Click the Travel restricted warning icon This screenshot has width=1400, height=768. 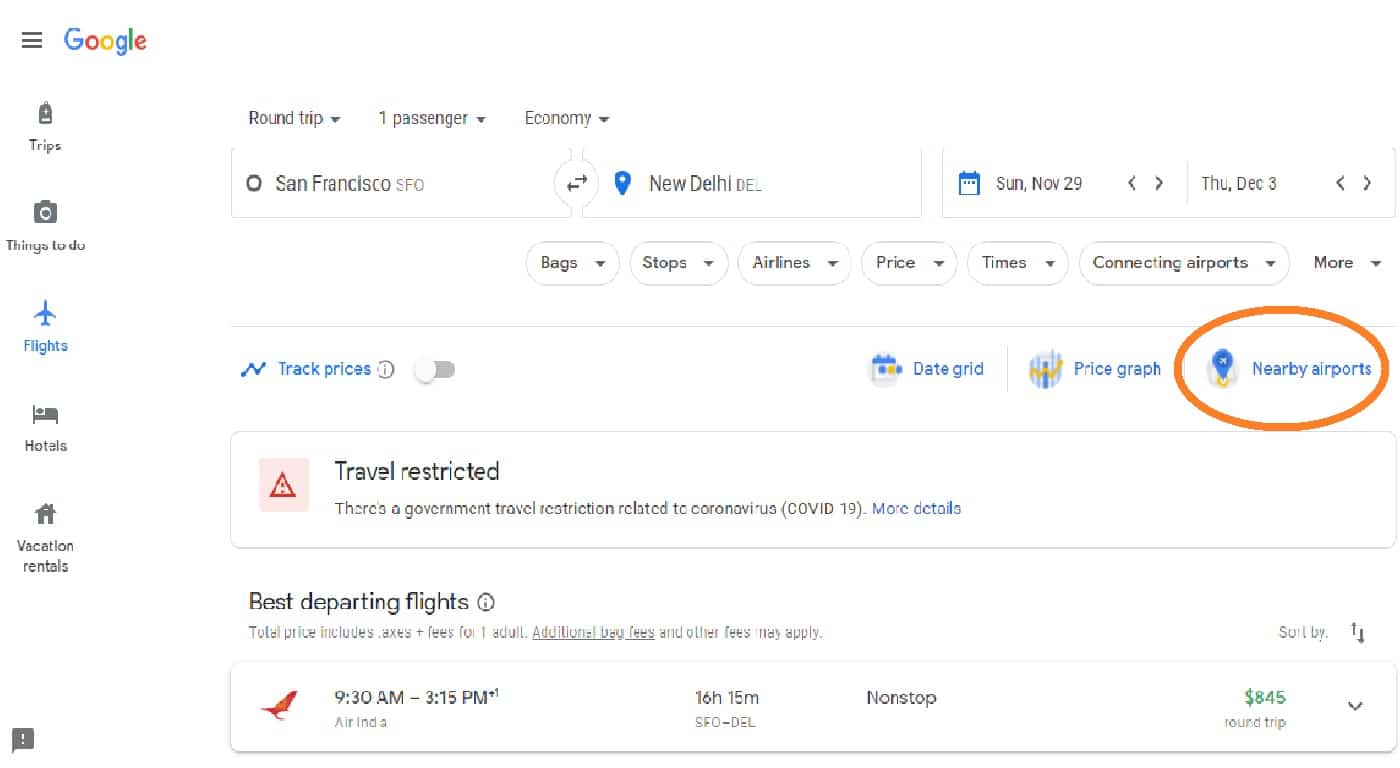click(283, 485)
